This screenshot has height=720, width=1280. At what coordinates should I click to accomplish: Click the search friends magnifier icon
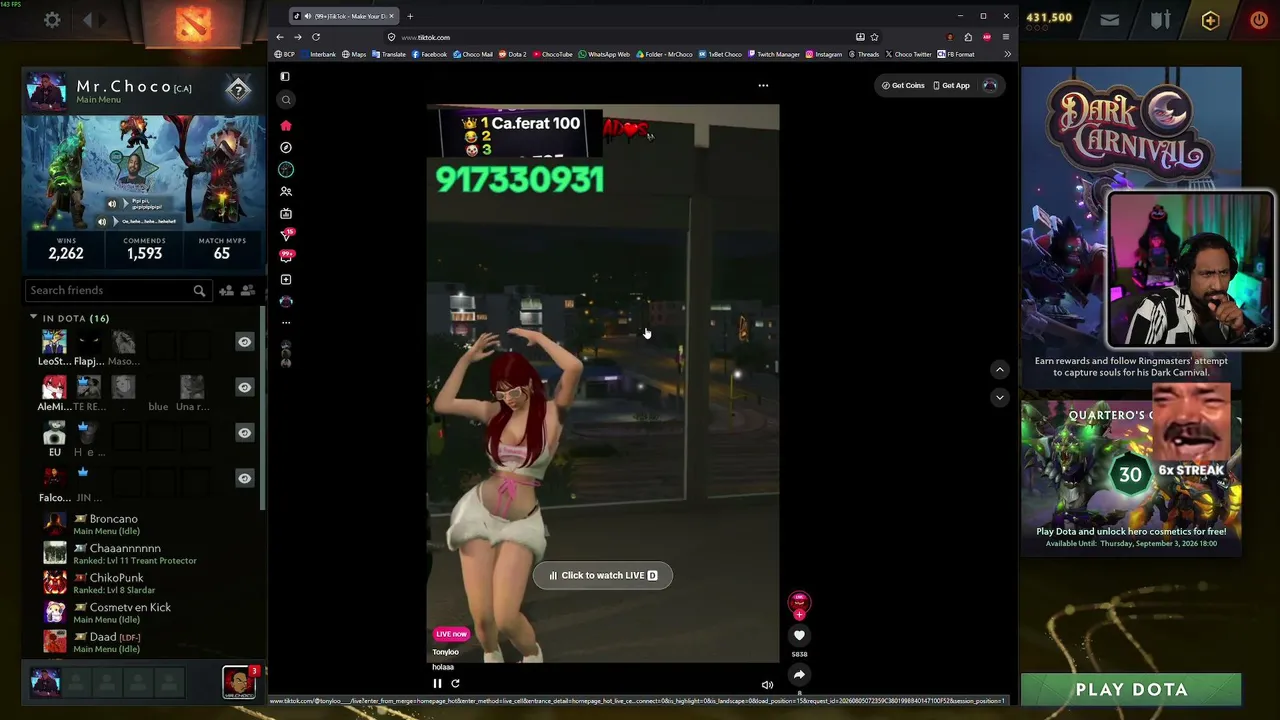point(199,290)
